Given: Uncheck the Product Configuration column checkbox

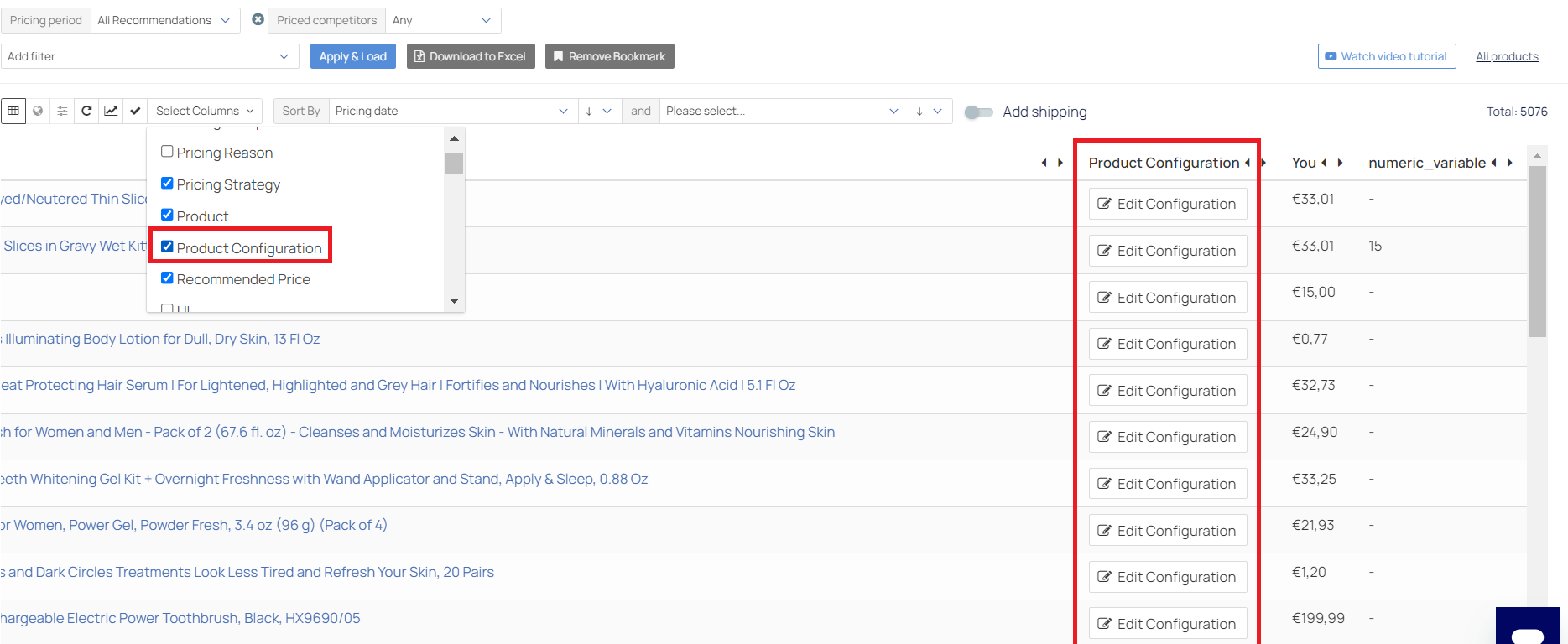Looking at the screenshot, I should [x=167, y=247].
